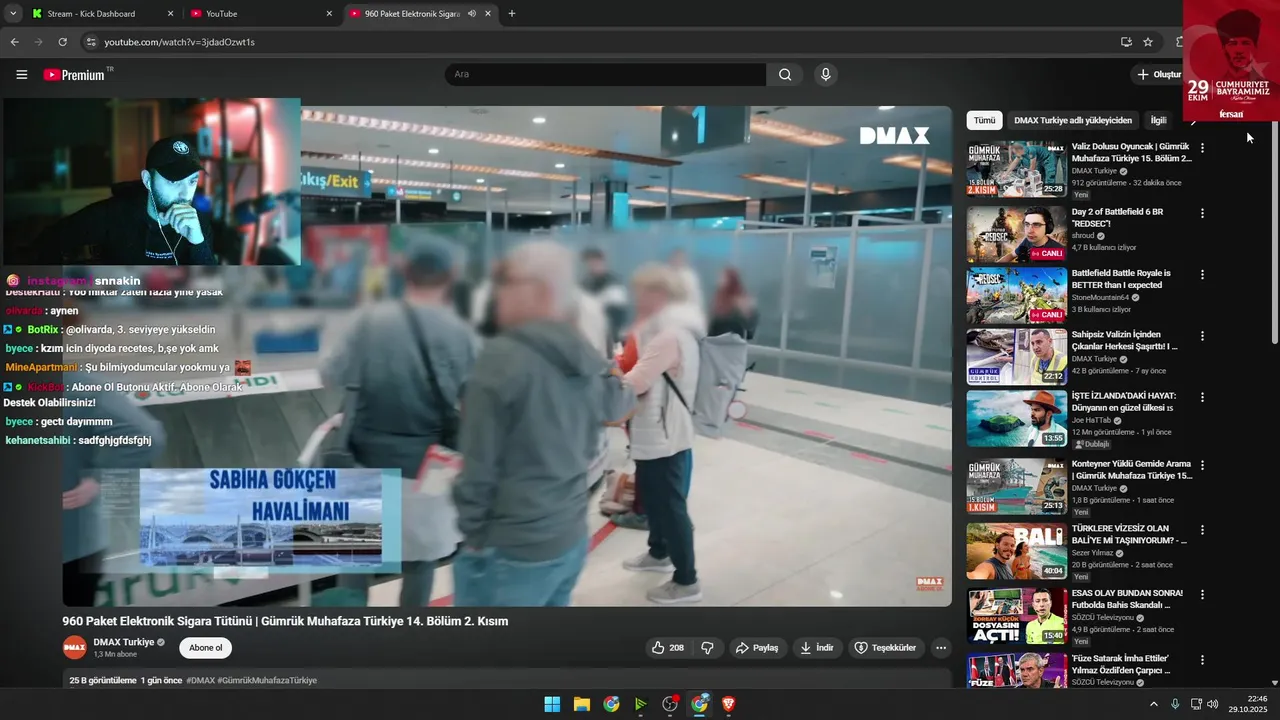Image resolution: width=1280 pixels, height=720 pixels.
Task: Click the main video player area
Action: pyautogui.click(x=507, y=356)
